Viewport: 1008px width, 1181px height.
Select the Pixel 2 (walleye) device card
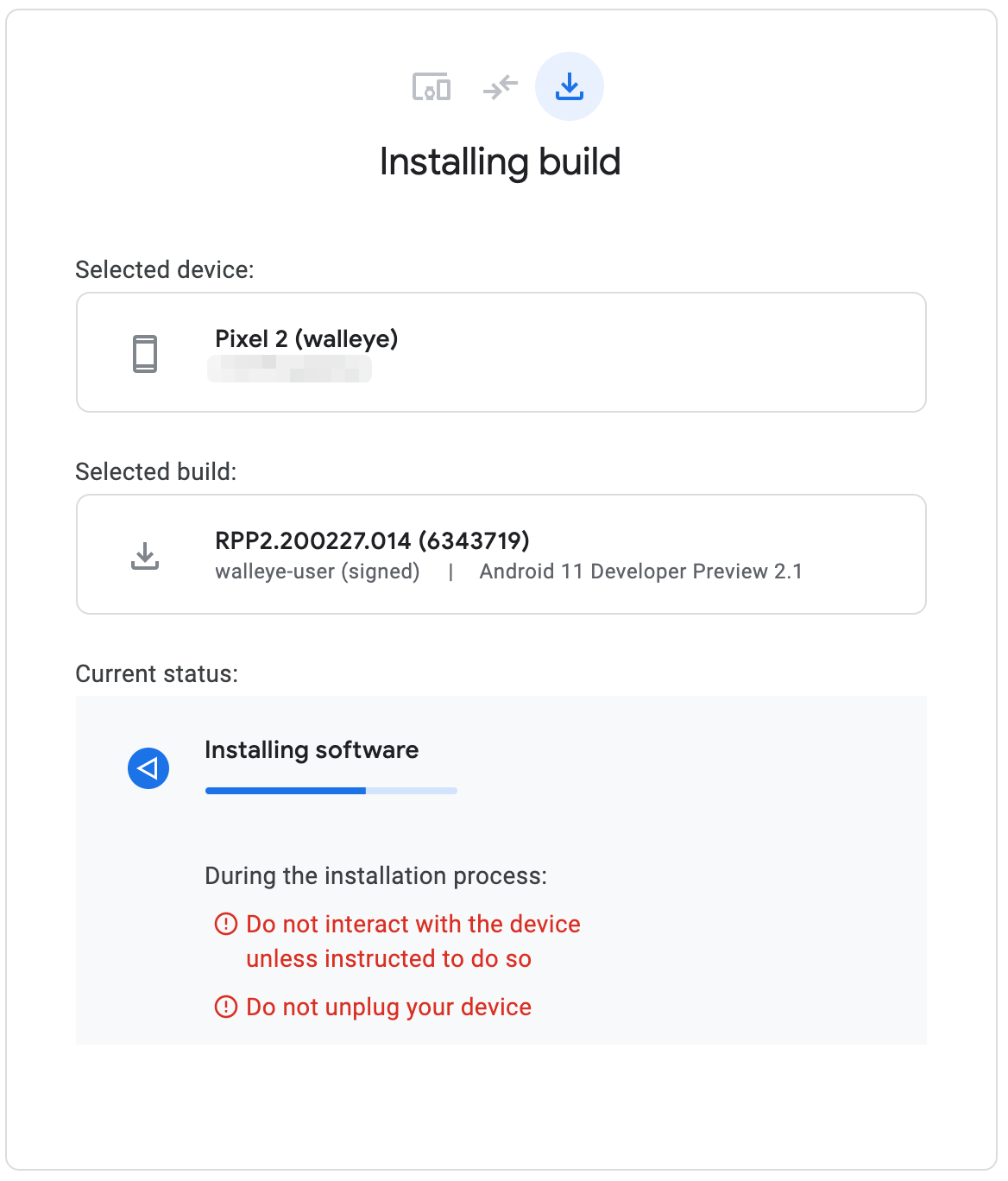pos(501,352)
